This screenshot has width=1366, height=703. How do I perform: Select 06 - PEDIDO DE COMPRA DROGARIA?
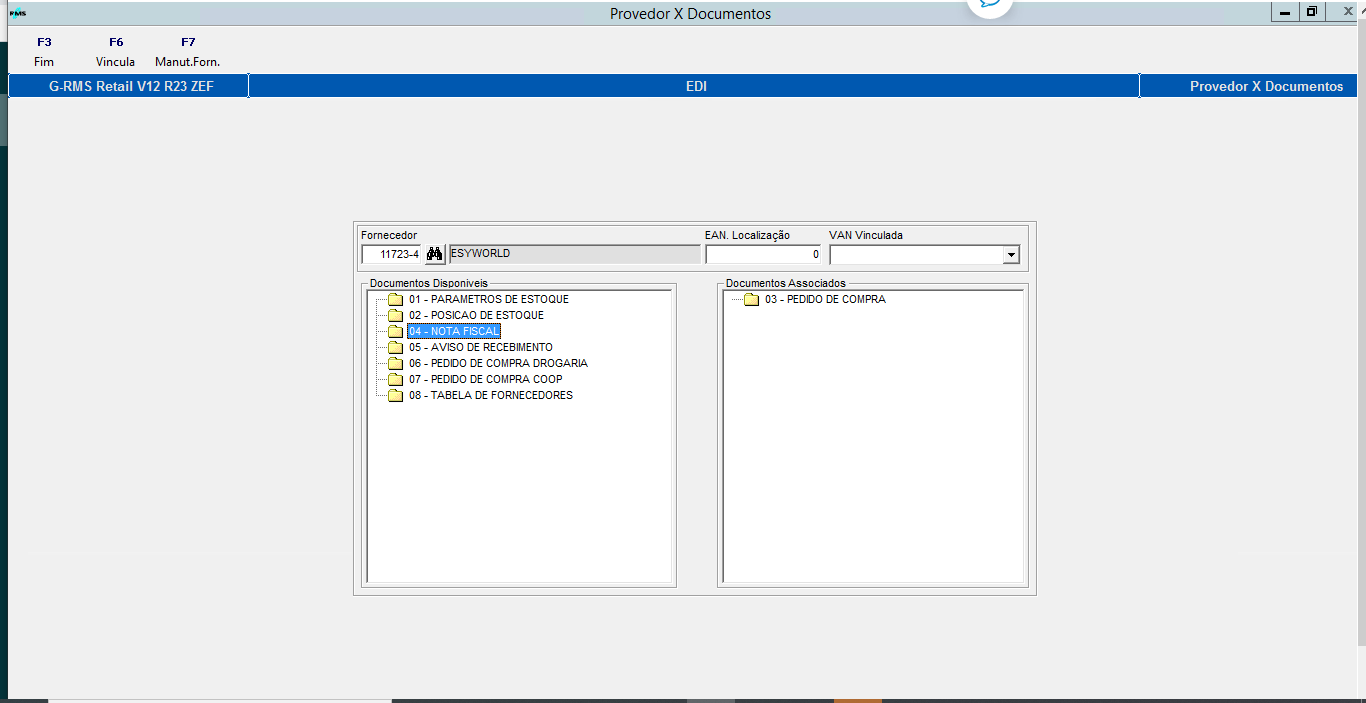tap(498, 363)
